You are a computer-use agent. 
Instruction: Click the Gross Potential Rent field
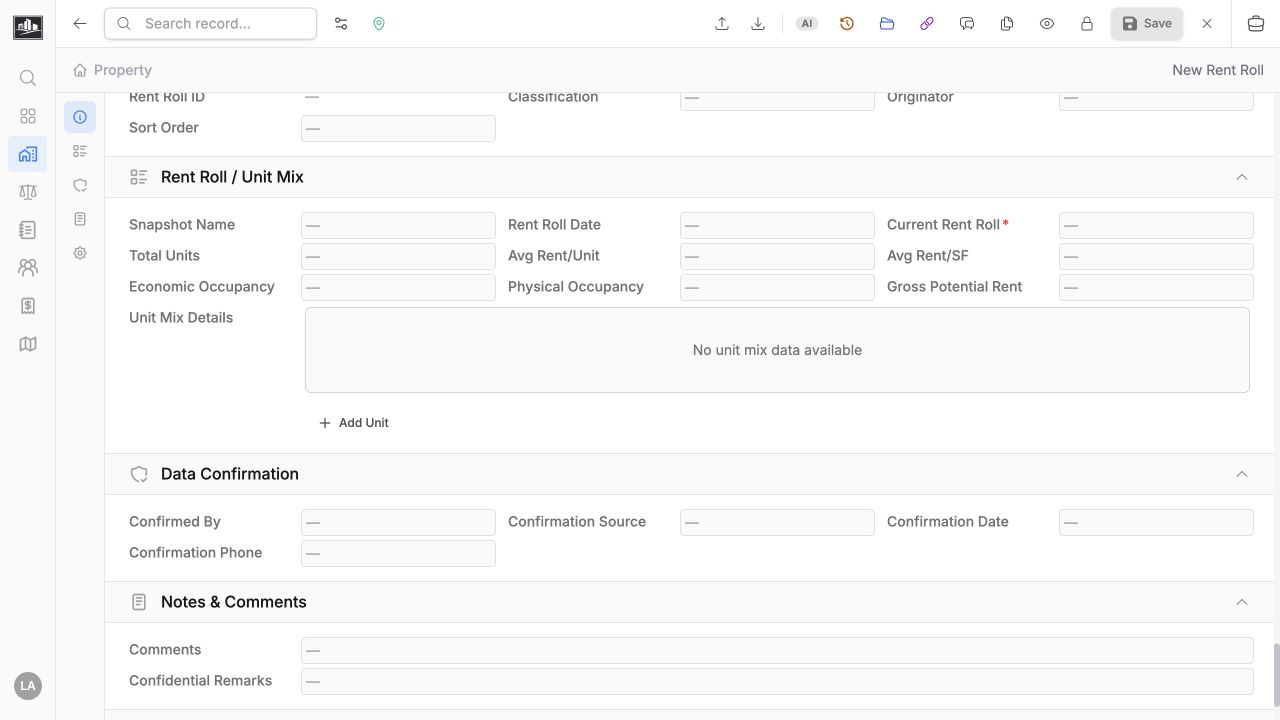click(x=1156, y=287)
